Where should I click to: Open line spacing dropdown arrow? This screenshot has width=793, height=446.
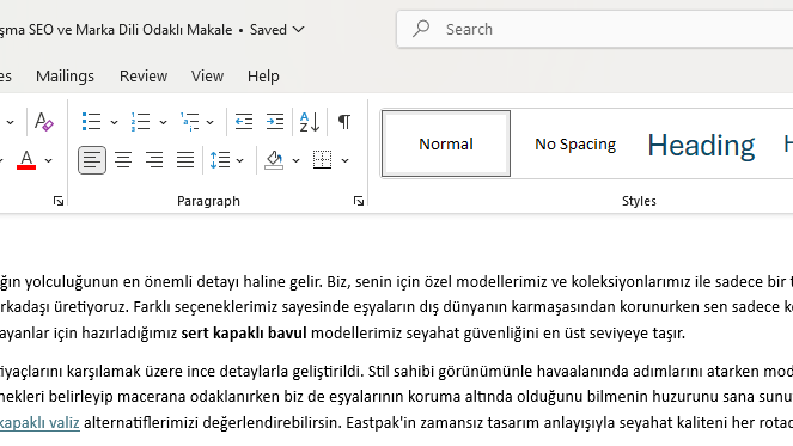click(240, 161)
